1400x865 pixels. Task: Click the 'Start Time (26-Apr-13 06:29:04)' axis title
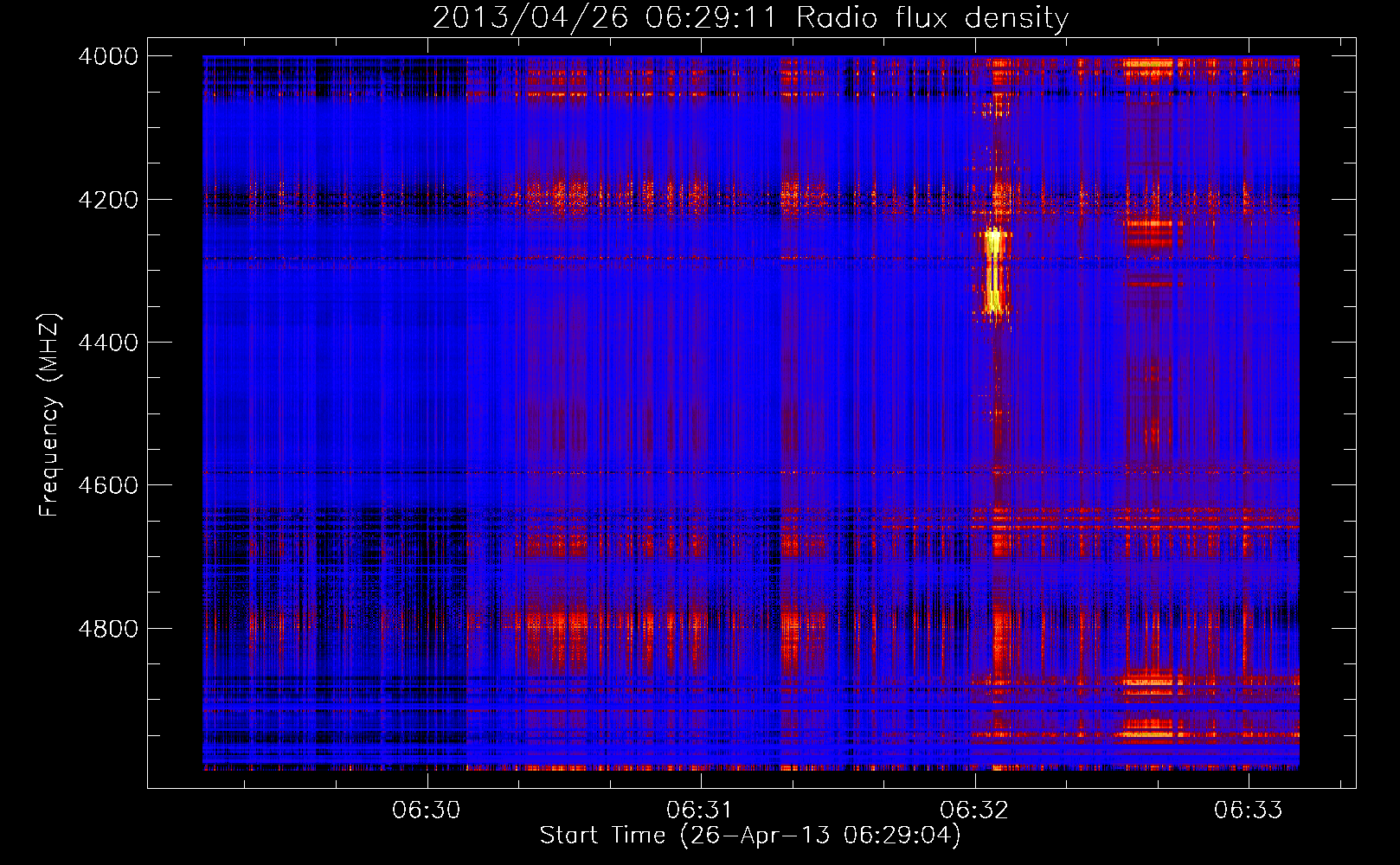(x=750, y=836)
